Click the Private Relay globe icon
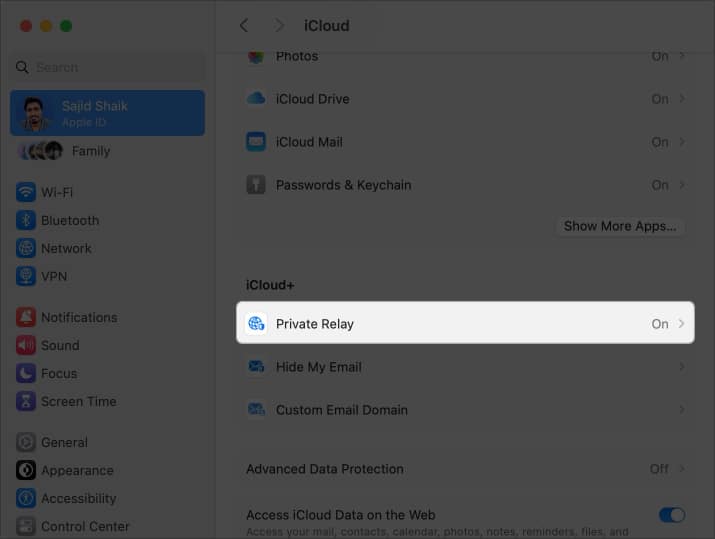Viewport: 715px width, 539px height. 256,324
